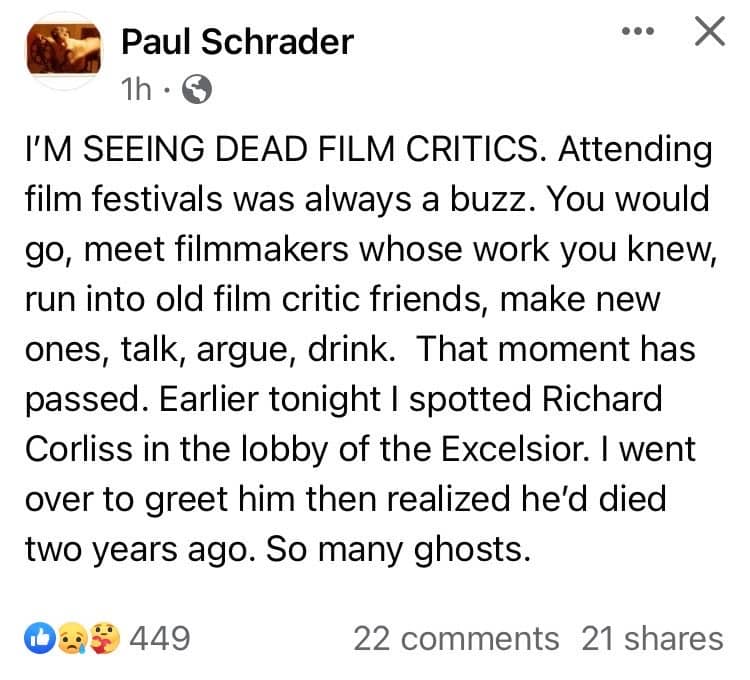Click the phrase That moment has

(556, 349)
